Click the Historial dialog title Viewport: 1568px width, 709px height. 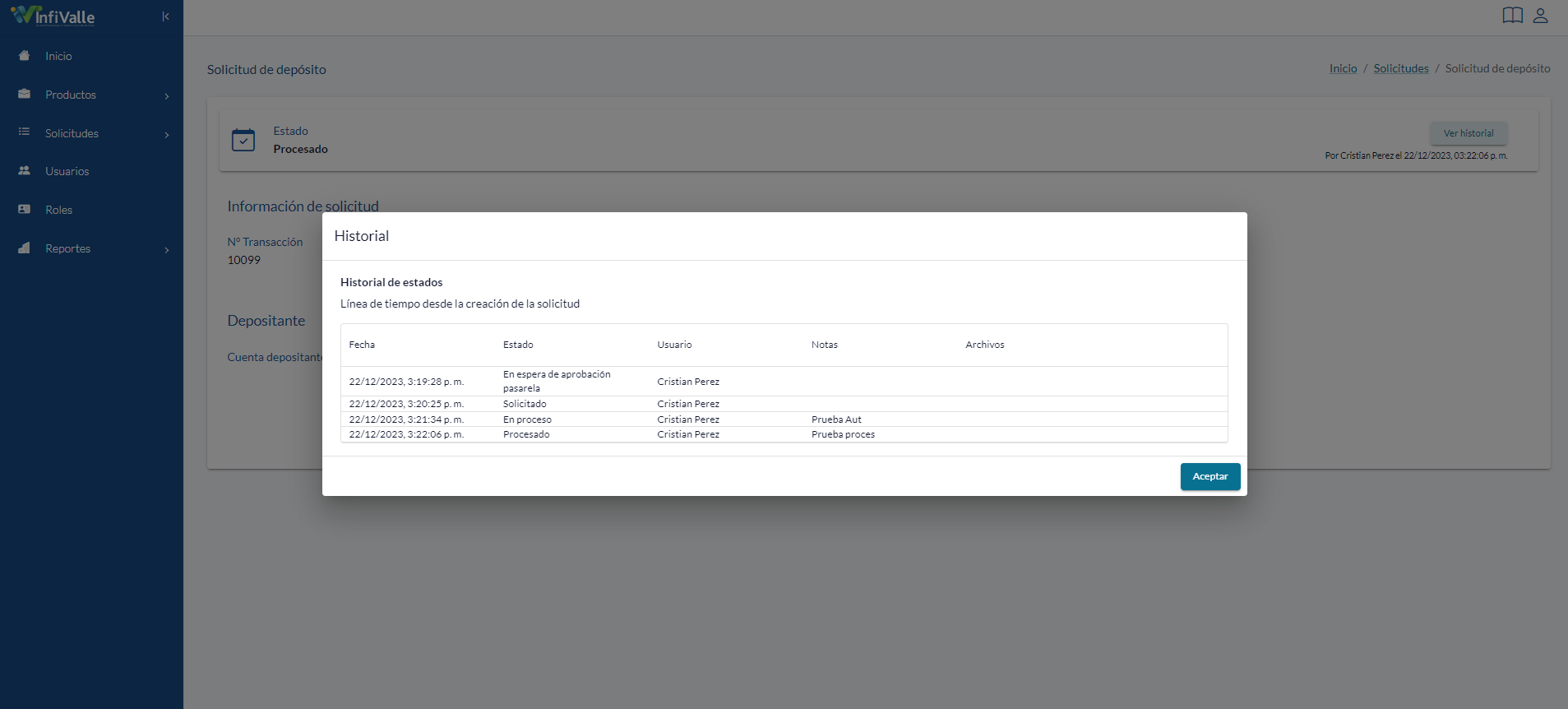pos(362,236)
